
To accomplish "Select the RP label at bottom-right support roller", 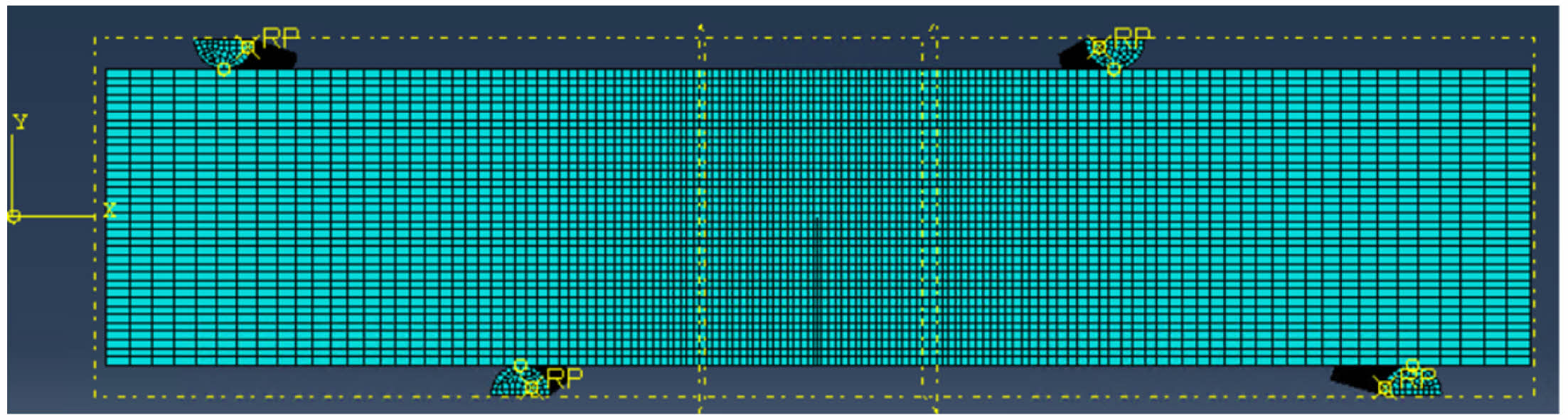I will 1418,378.
